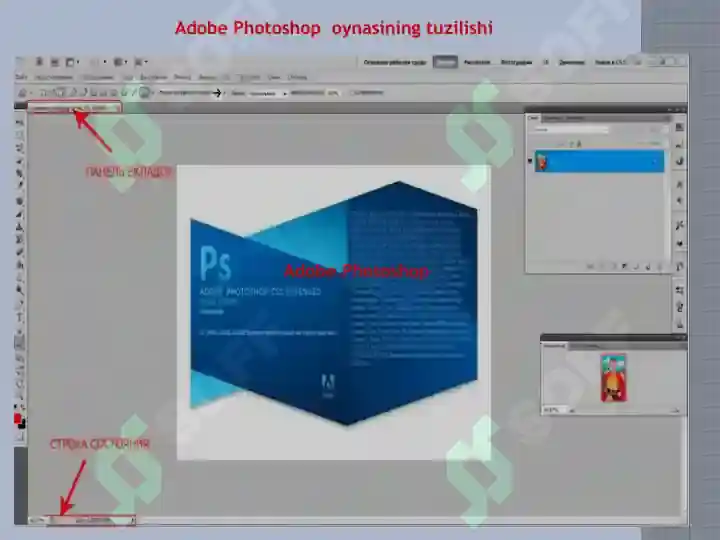The image size is (720, 540).
Task: Open the Screen Mode dropdown
Action: [141, 62]
